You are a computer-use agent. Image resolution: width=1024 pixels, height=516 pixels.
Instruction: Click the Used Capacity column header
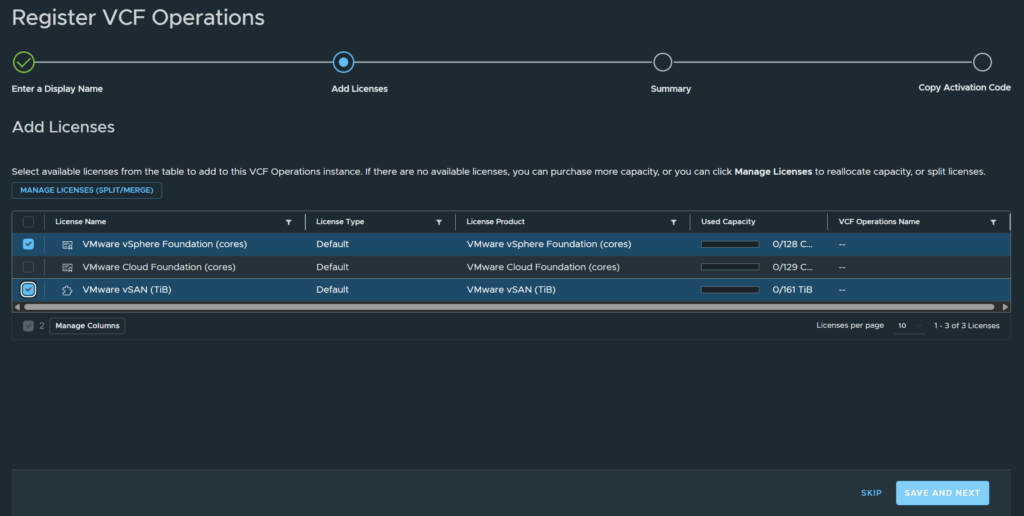tap(728, 222)
